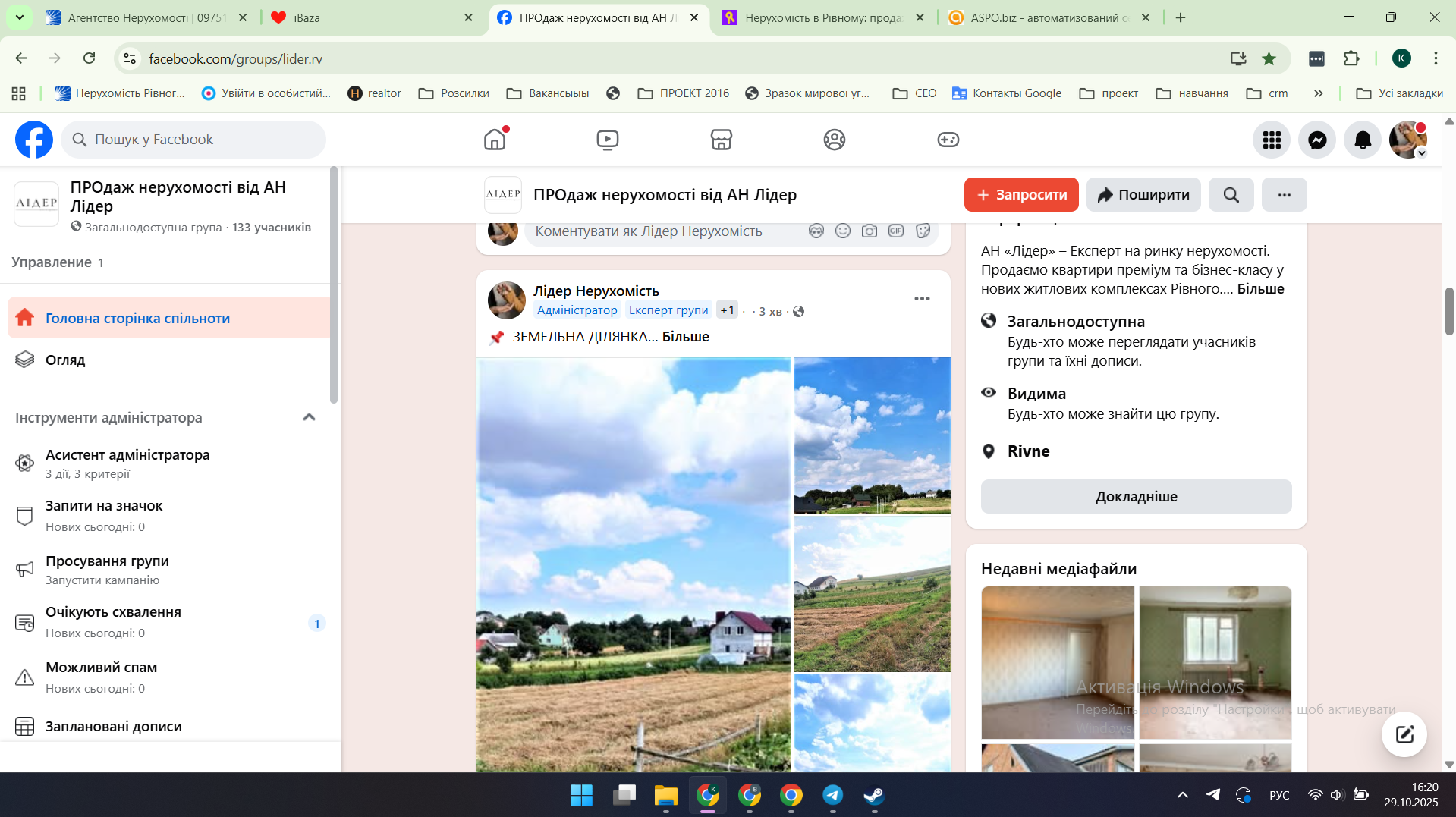The image size is (1456, 817).
Task: Open Facebook Messenger icon
Action: click(1317, 140)
